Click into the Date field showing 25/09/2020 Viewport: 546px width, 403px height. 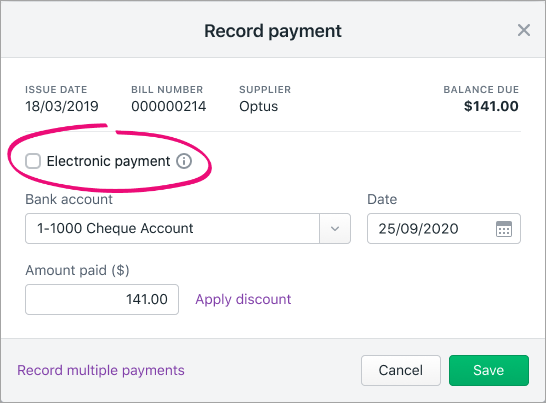click(x=444, y=228)
